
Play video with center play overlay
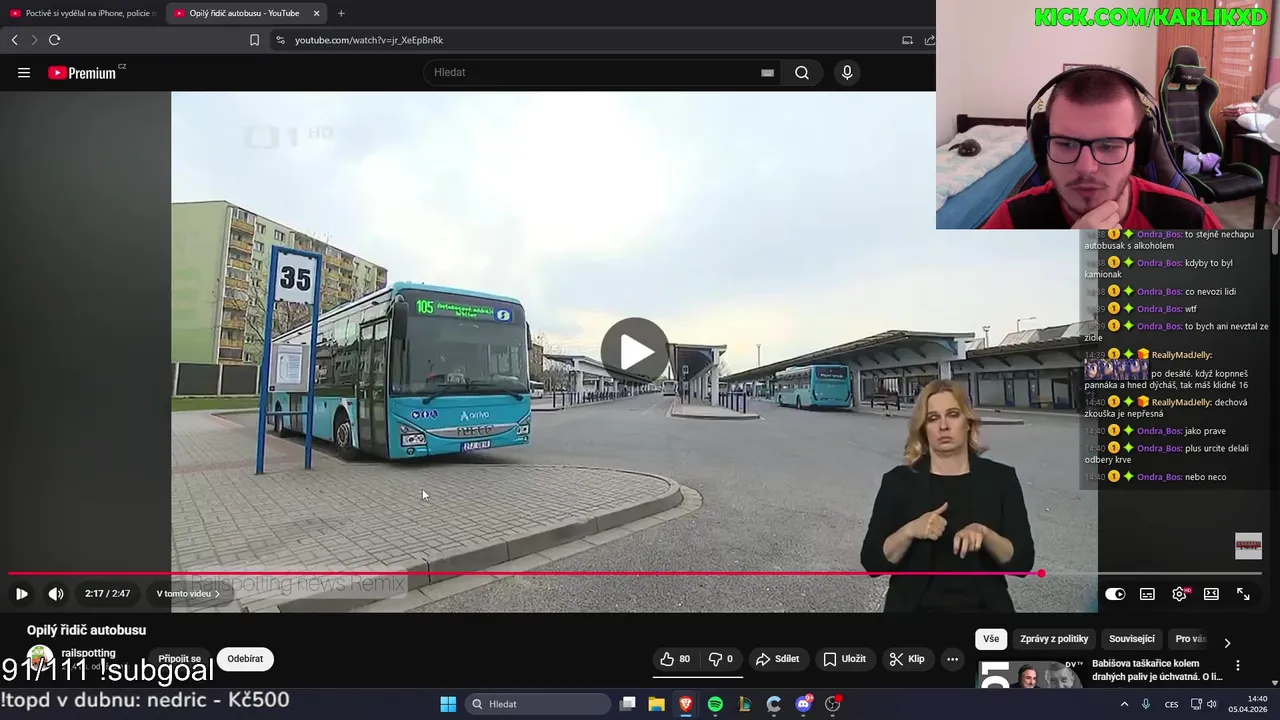[634, 351]
